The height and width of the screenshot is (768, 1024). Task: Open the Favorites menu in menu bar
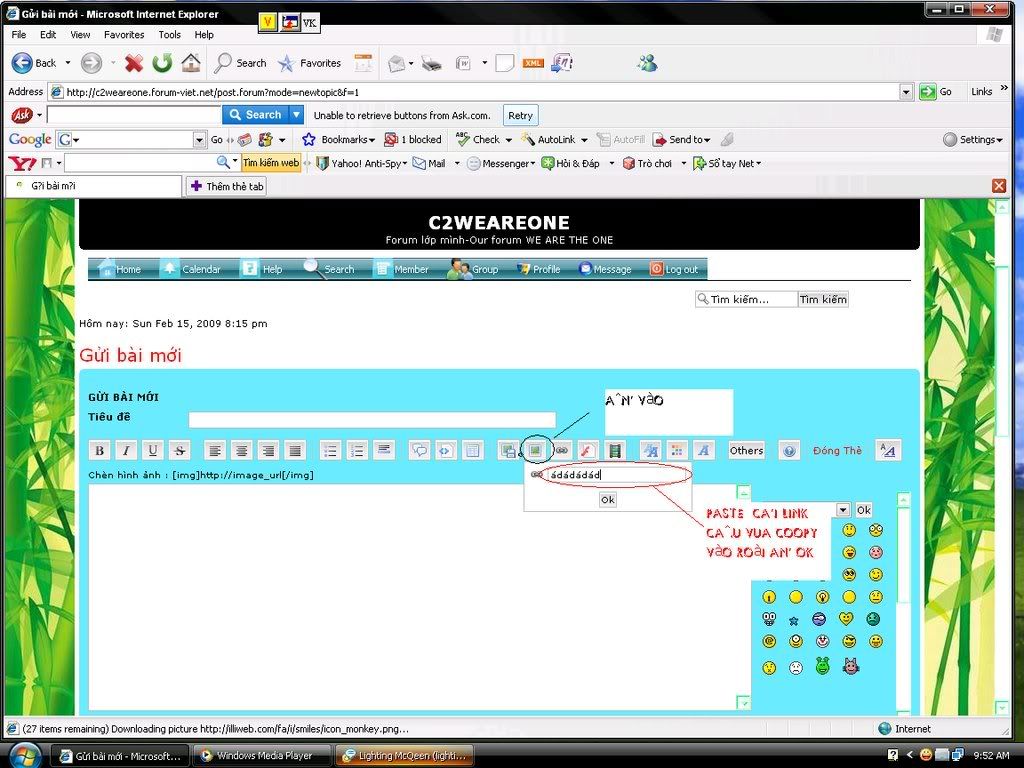click(x=124, y=35)
